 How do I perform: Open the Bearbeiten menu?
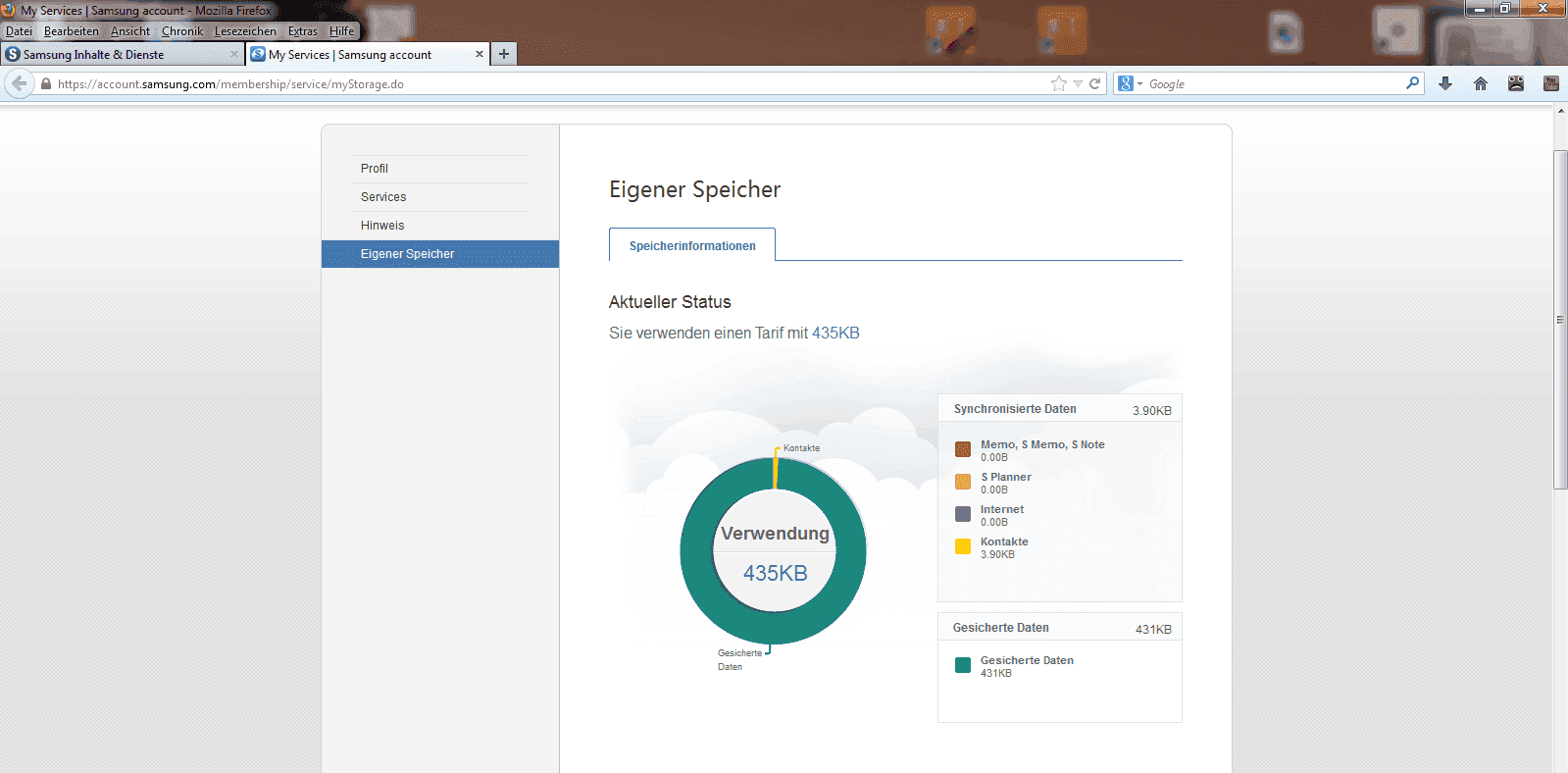pos(72,31)
